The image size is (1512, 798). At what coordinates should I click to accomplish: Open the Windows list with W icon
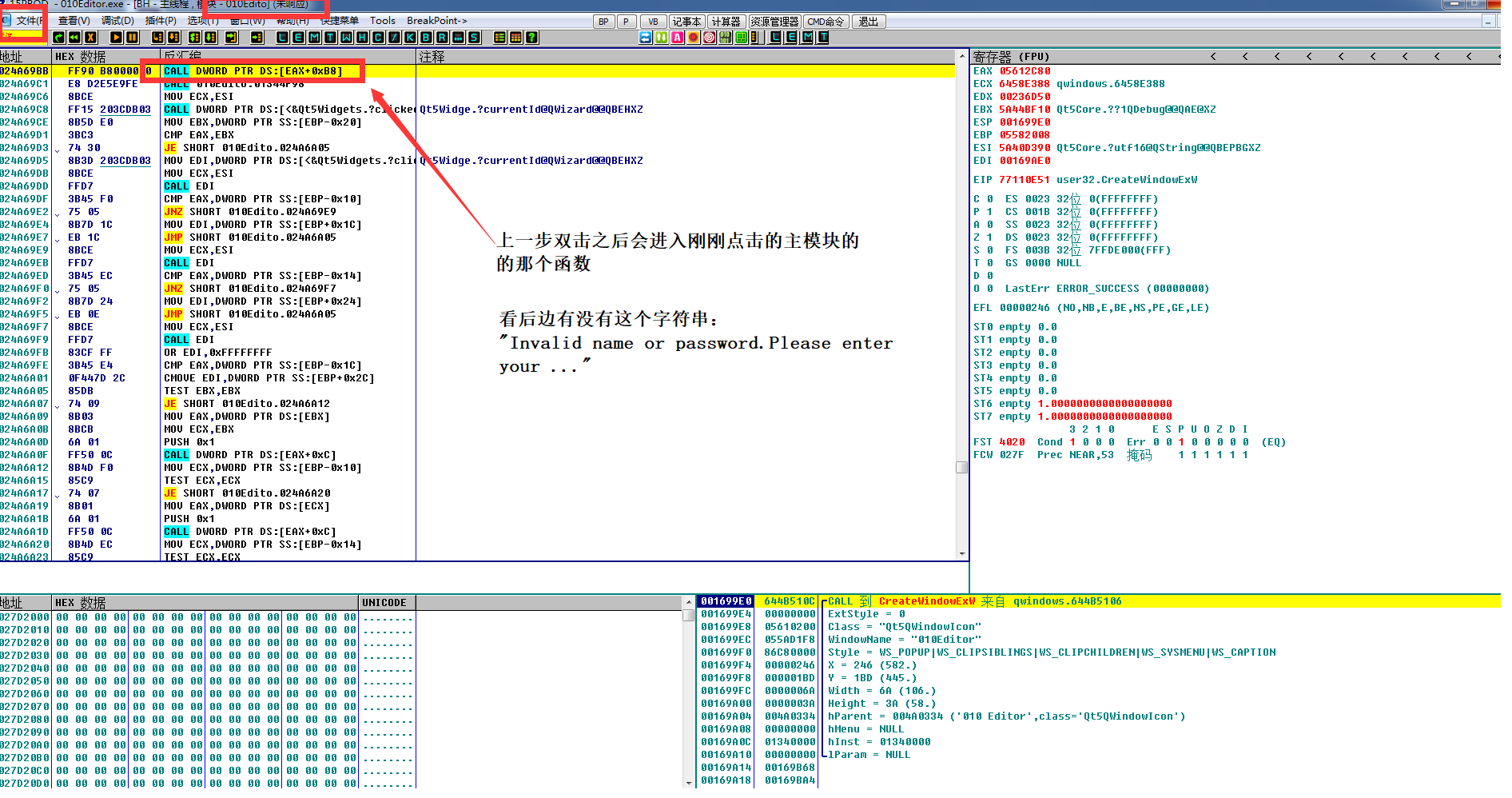[346, 37]
